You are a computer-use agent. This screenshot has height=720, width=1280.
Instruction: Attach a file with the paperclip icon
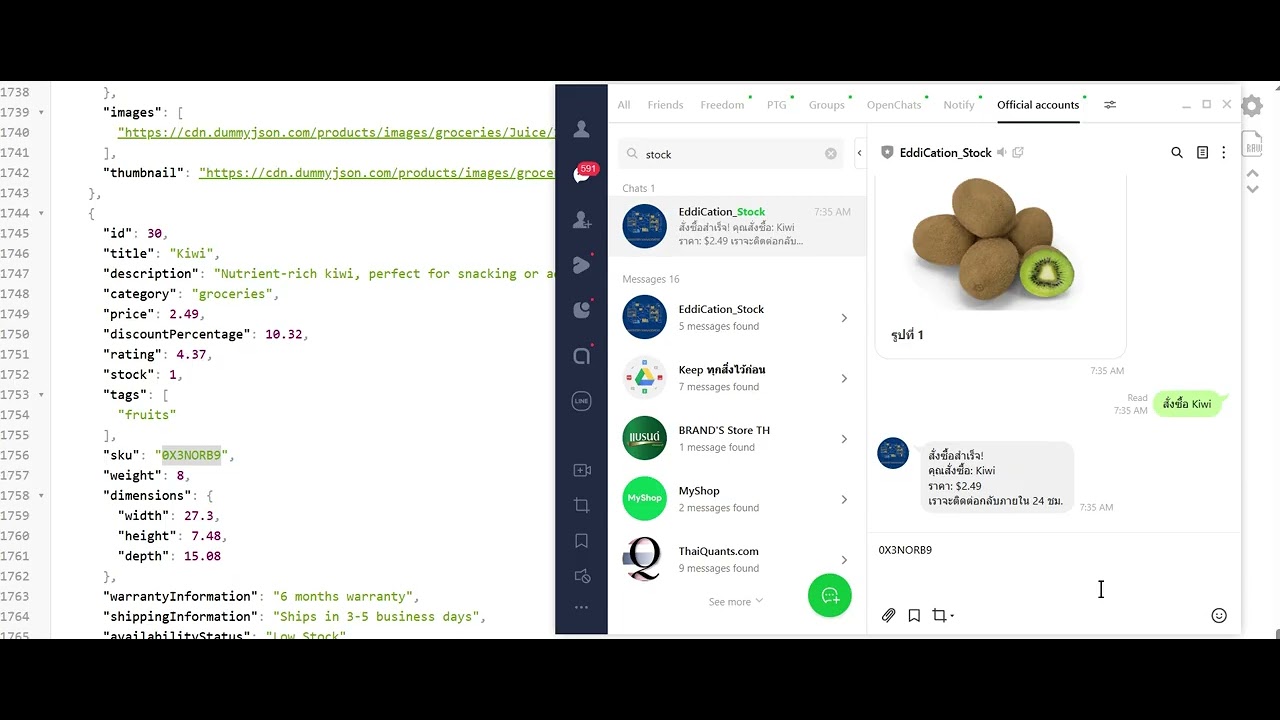[x=888, y=616]
